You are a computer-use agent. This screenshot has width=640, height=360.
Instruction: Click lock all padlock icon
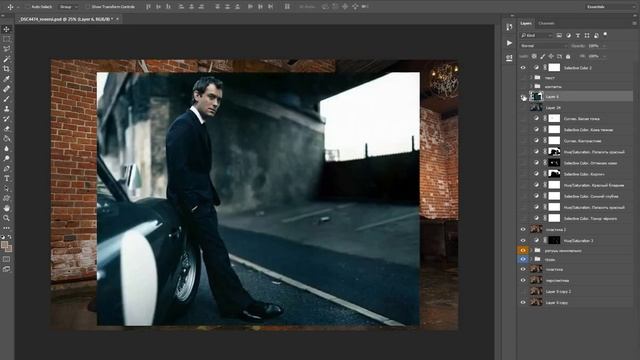[x=568, y=56]
